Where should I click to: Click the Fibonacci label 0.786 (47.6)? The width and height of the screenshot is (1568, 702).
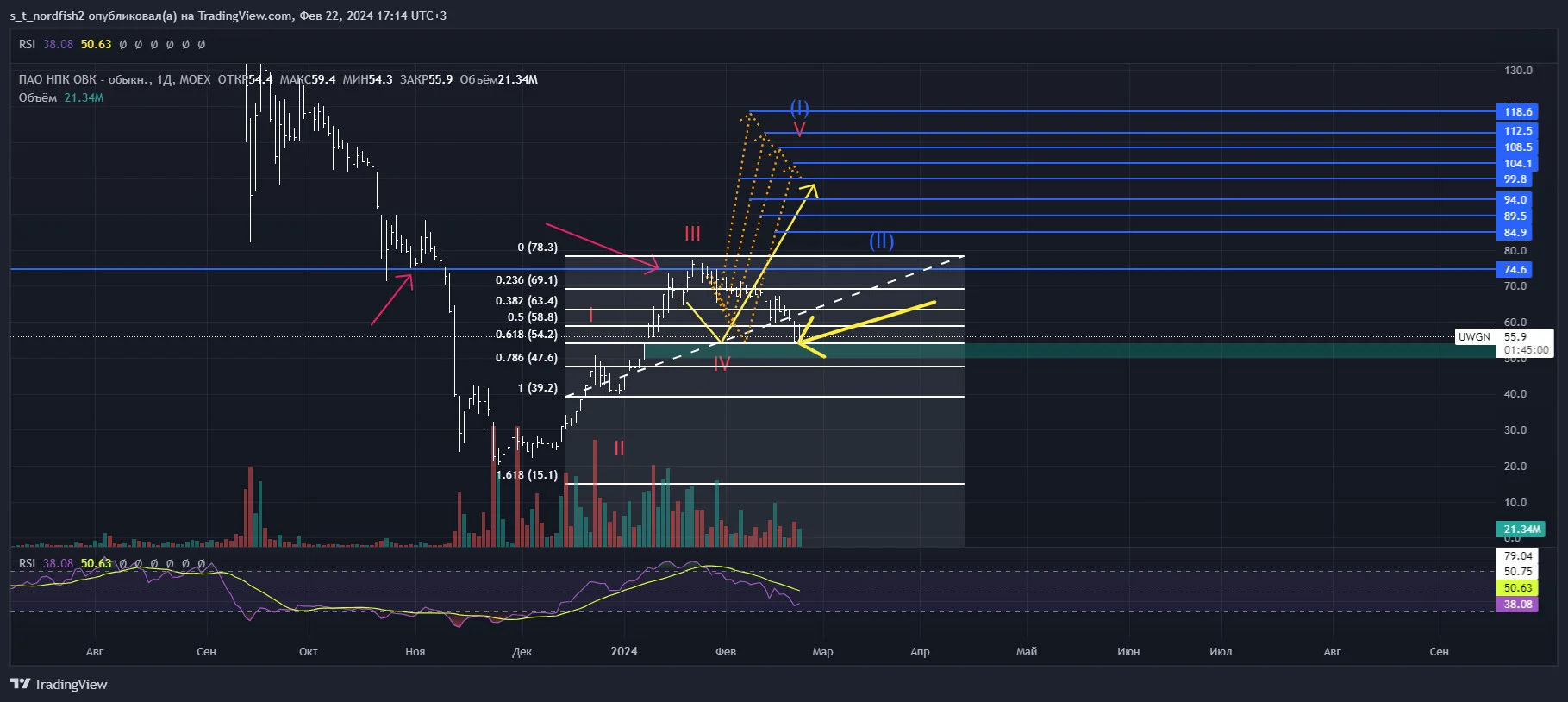point(527,358)
